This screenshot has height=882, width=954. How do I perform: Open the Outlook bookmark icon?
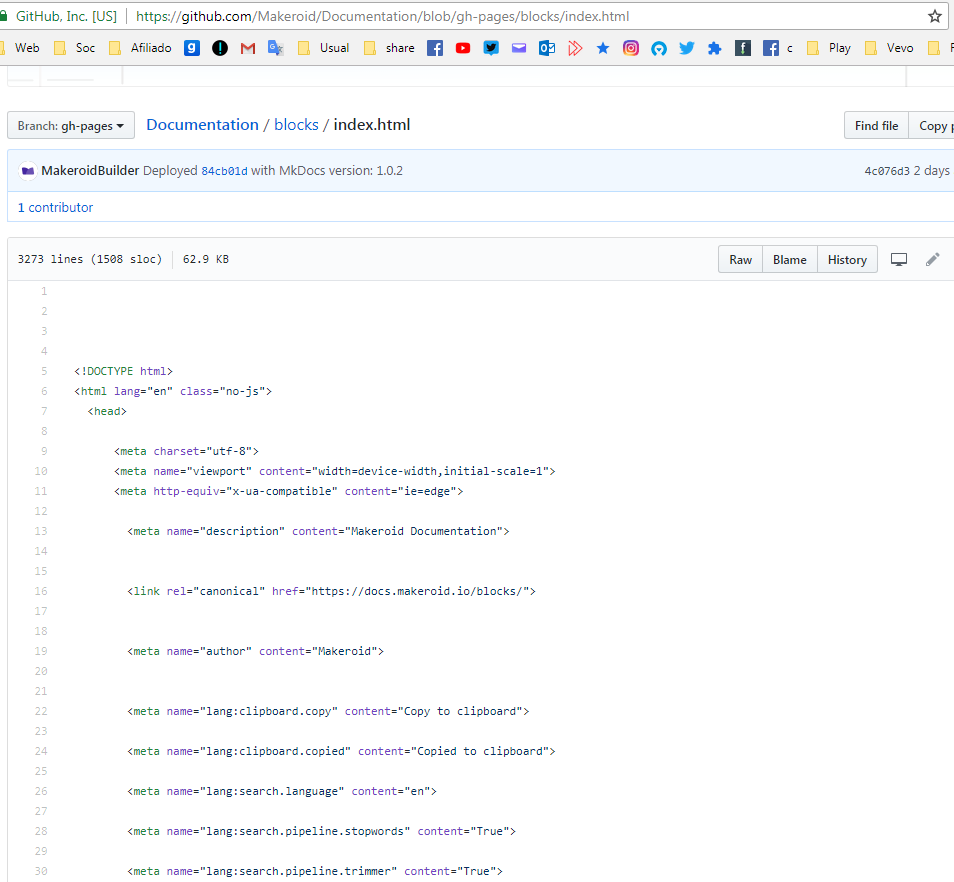[x=547, y=48]
